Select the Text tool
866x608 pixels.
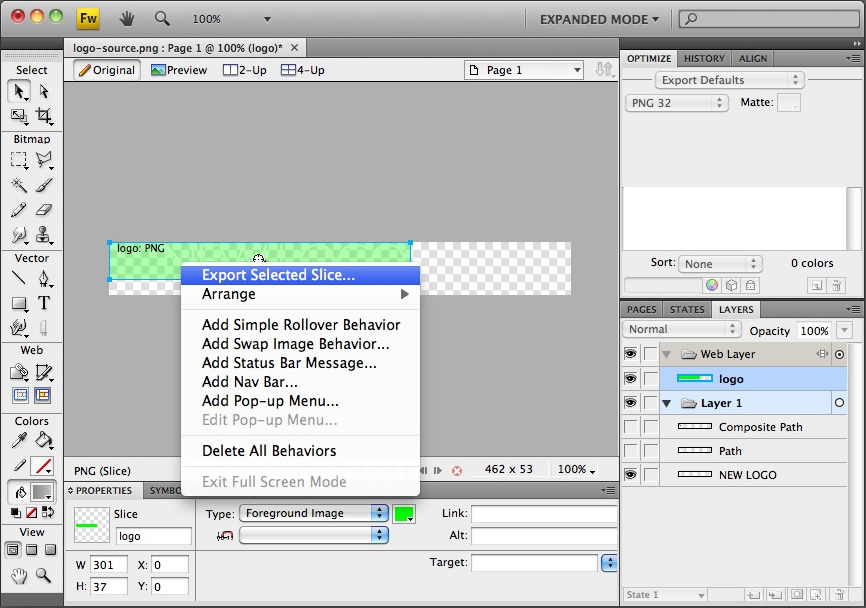coord(44,303)
